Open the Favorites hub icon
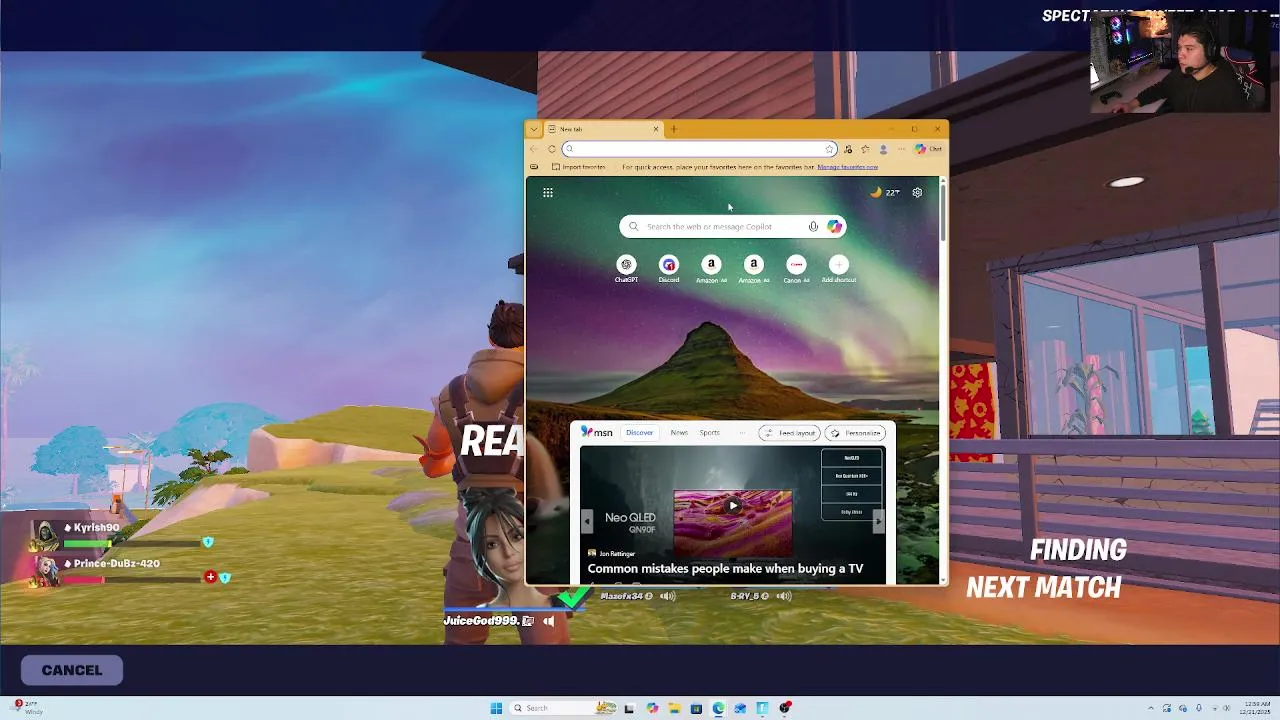The height and width of the screenshot is (720, 1280). coord(865,149)
